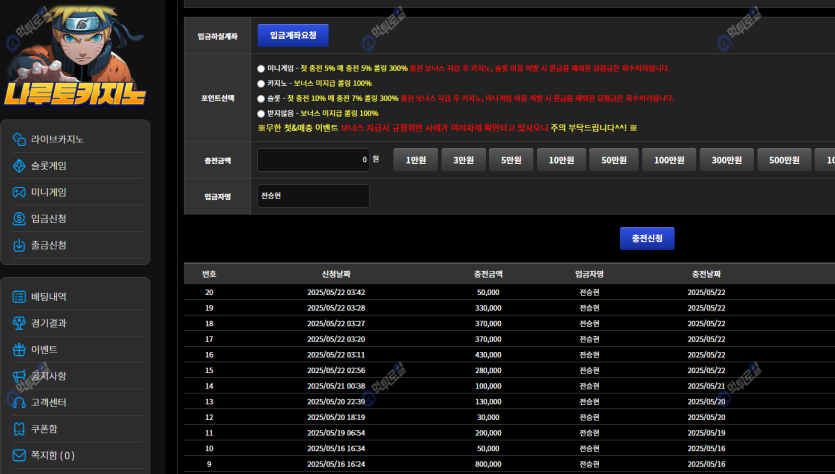Click the 경기결과 trophy icon
The width and height of the screenshot is (835, 474).
pyautogui.click(x=19, y=323)
